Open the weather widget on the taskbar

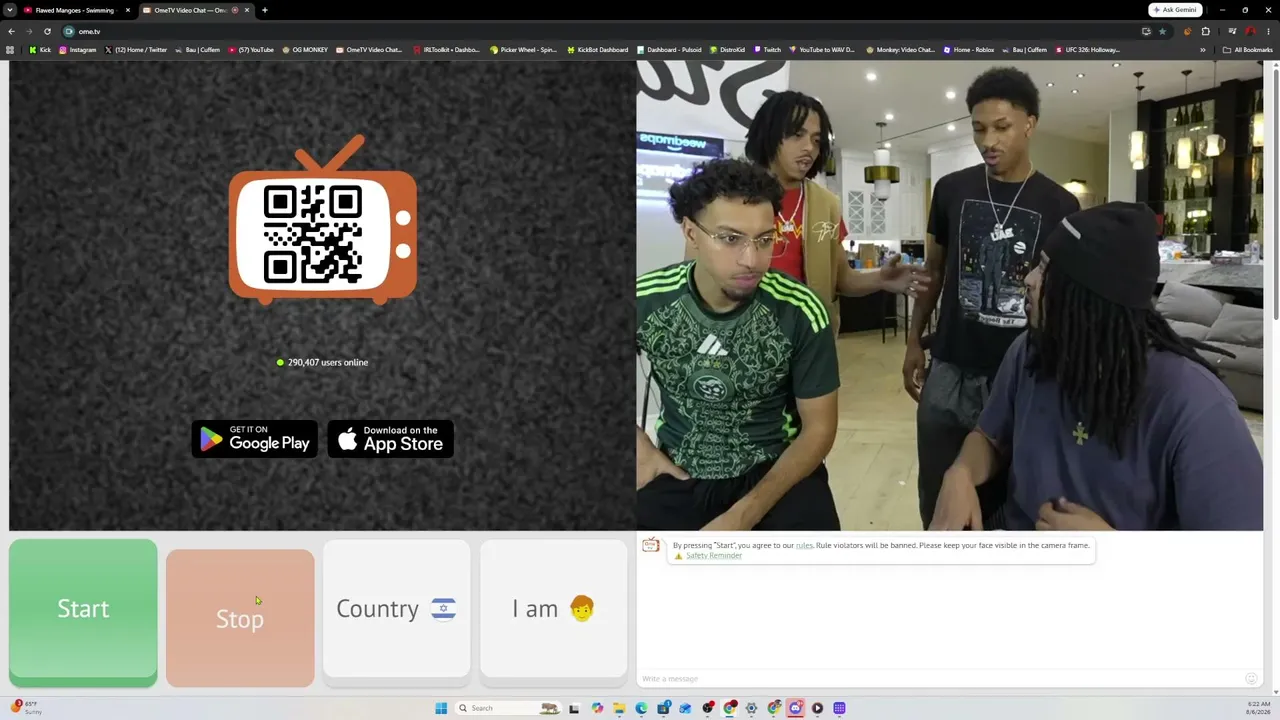click(x=24, y=708)
